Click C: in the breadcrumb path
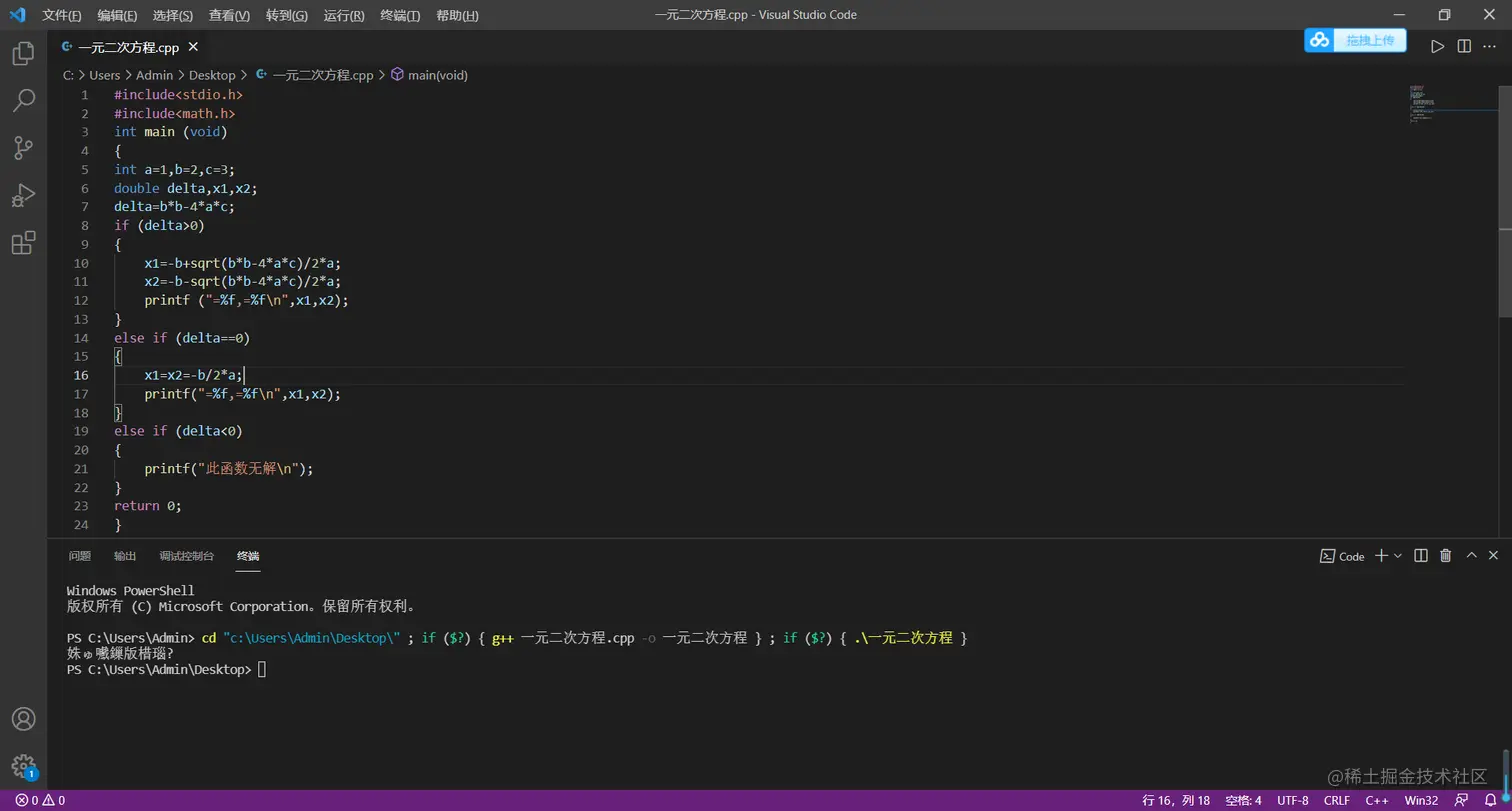Screen dimensions: 1512x811 click(x=69, y=75)
